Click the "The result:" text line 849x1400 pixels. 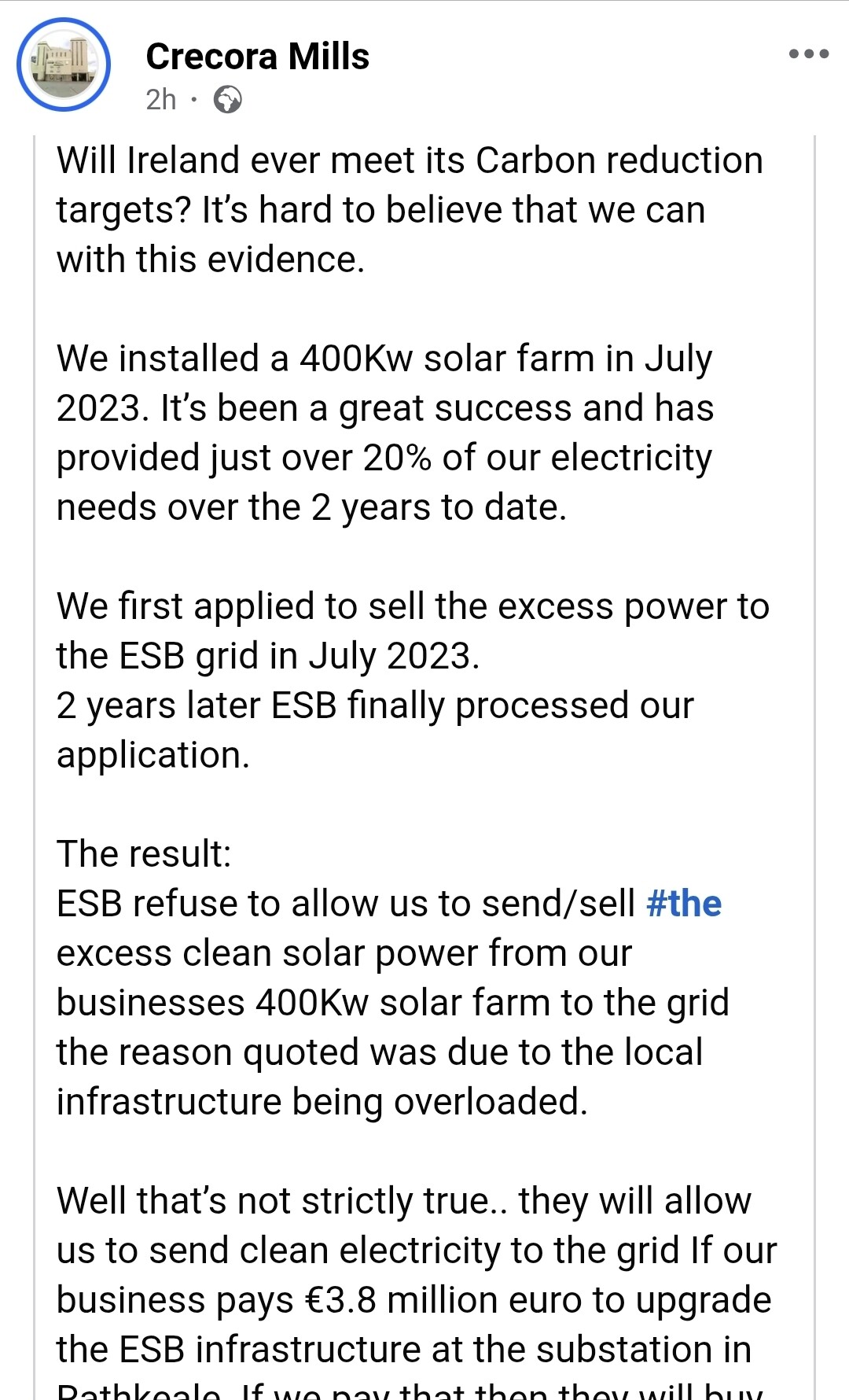coord(144,854)
